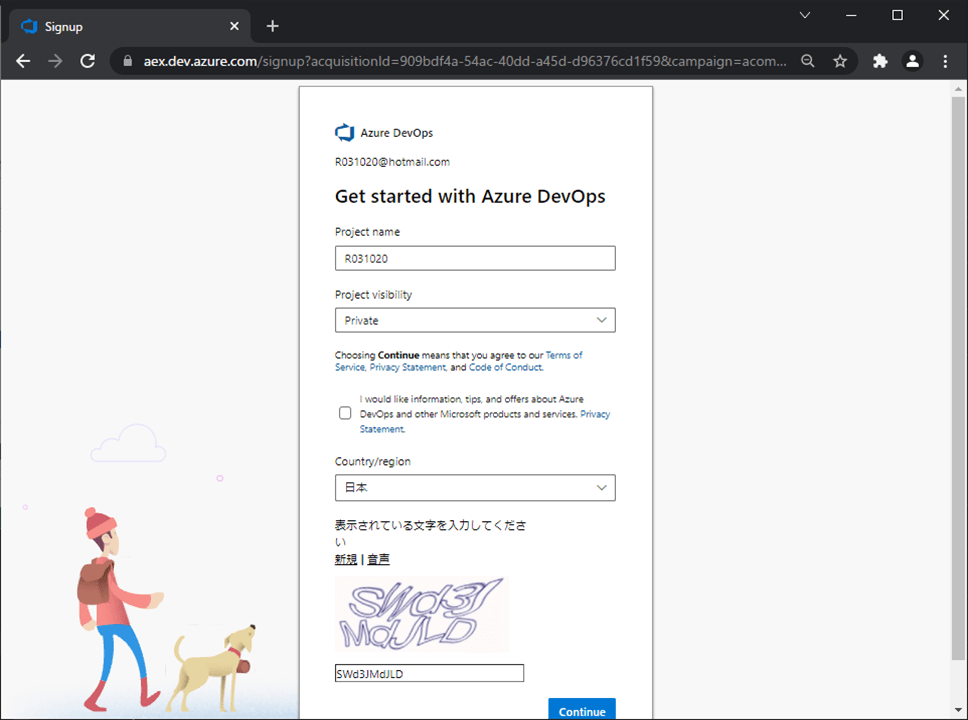The width and height of the screenshot is (968, 720).
Task: Open the Extensions puzzle icon
Action: (x=880, y=61)
